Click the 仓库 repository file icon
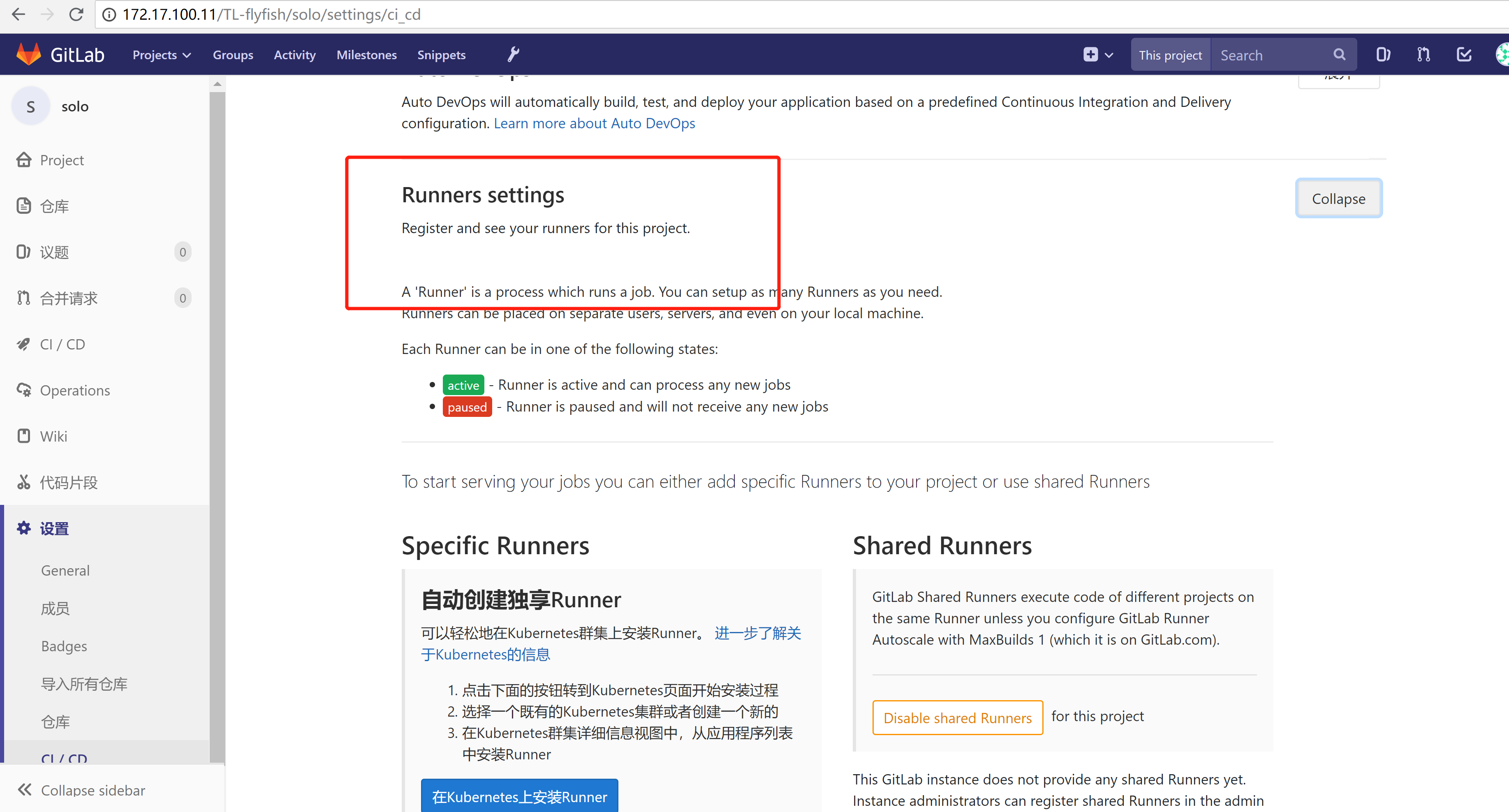 tap(24, 206)
